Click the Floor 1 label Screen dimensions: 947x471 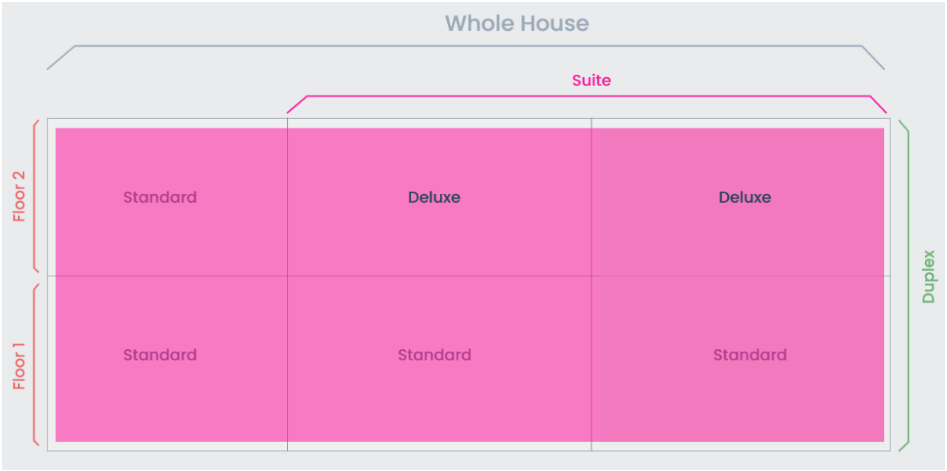pyautogui.click(x=19, y=354)
